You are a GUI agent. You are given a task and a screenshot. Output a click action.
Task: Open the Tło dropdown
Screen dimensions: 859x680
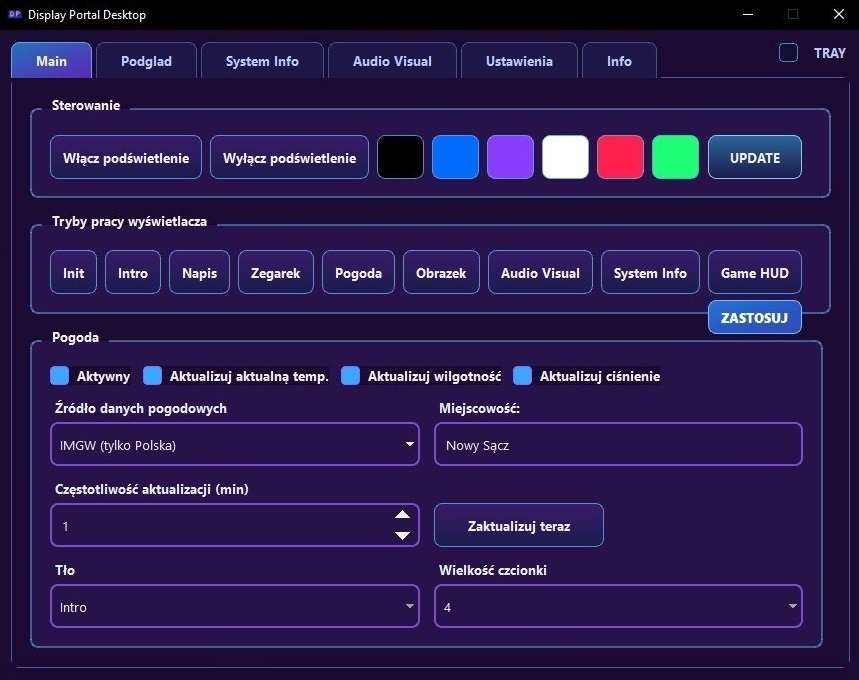tap(235, 606)
